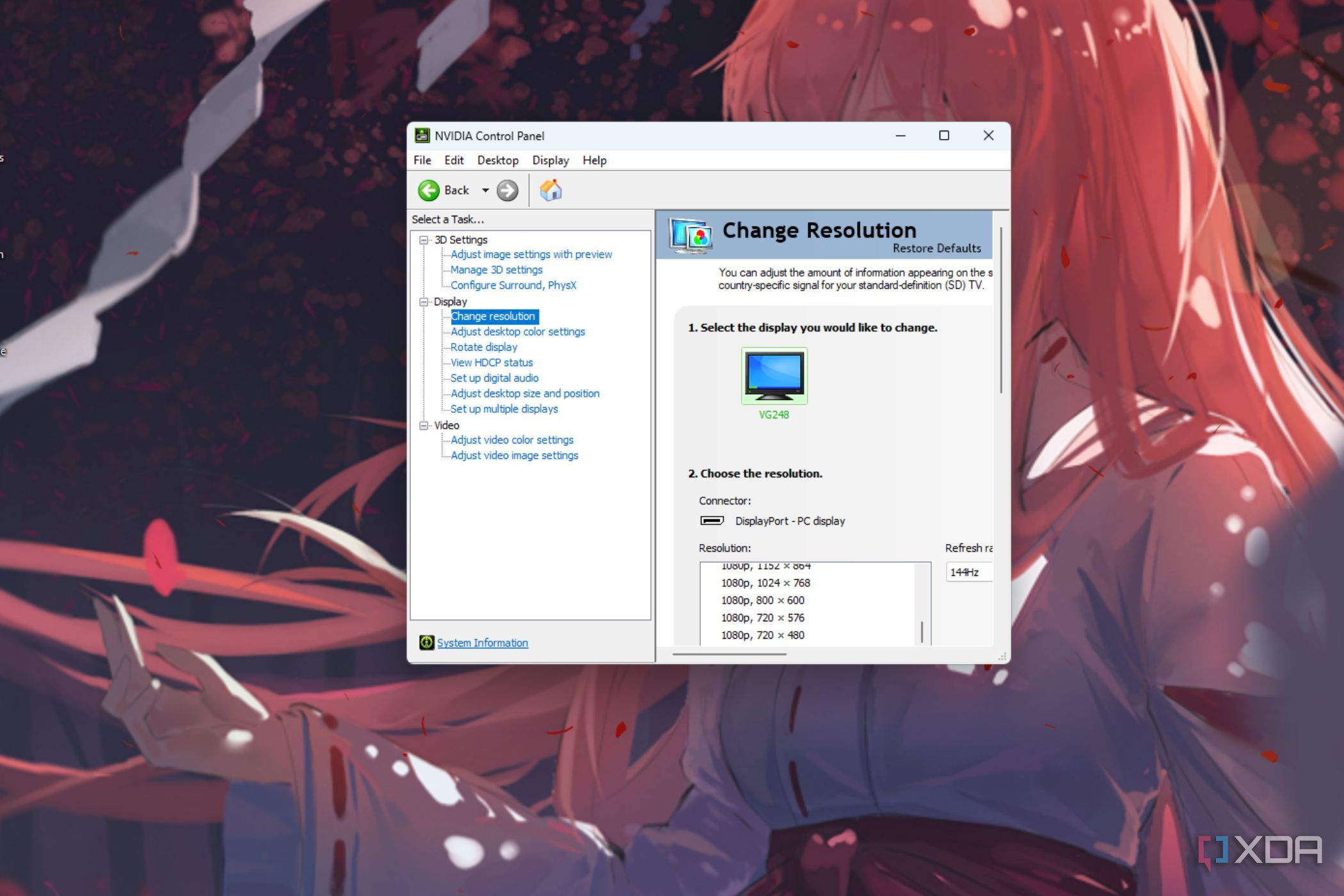Click the gray Forward arrow icon
Viewport: 1344px width, 896px height.
pos(508,190)
